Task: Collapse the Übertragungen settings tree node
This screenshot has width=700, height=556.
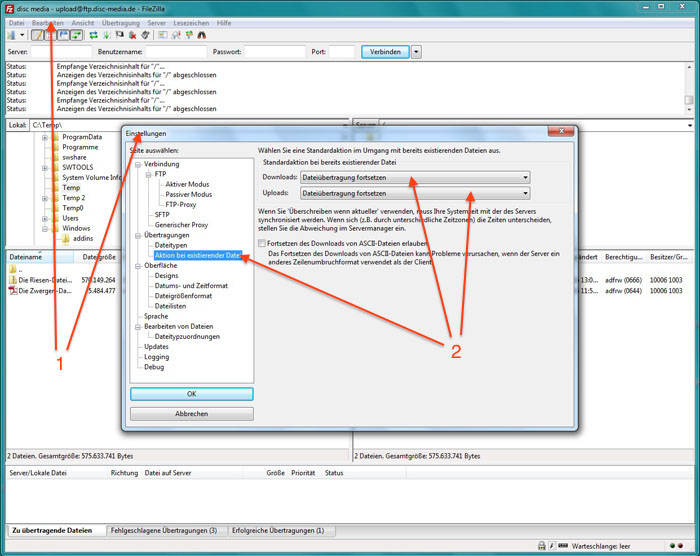Action: [x=138, y=235]
